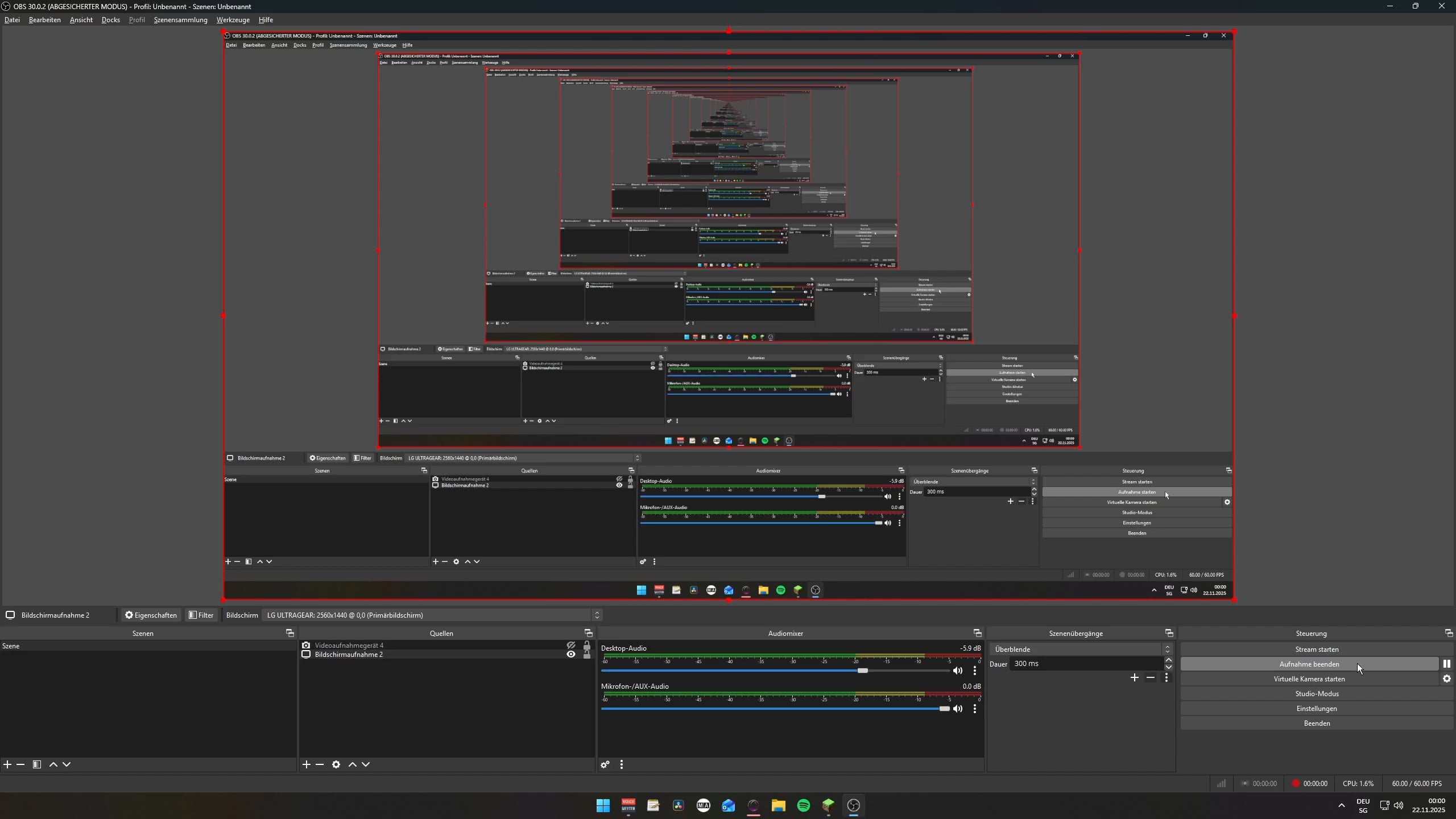Viewport: 1456px width, 819px height.
Task: Click the Einstellungen button
Action: (x=1316, y=708)
